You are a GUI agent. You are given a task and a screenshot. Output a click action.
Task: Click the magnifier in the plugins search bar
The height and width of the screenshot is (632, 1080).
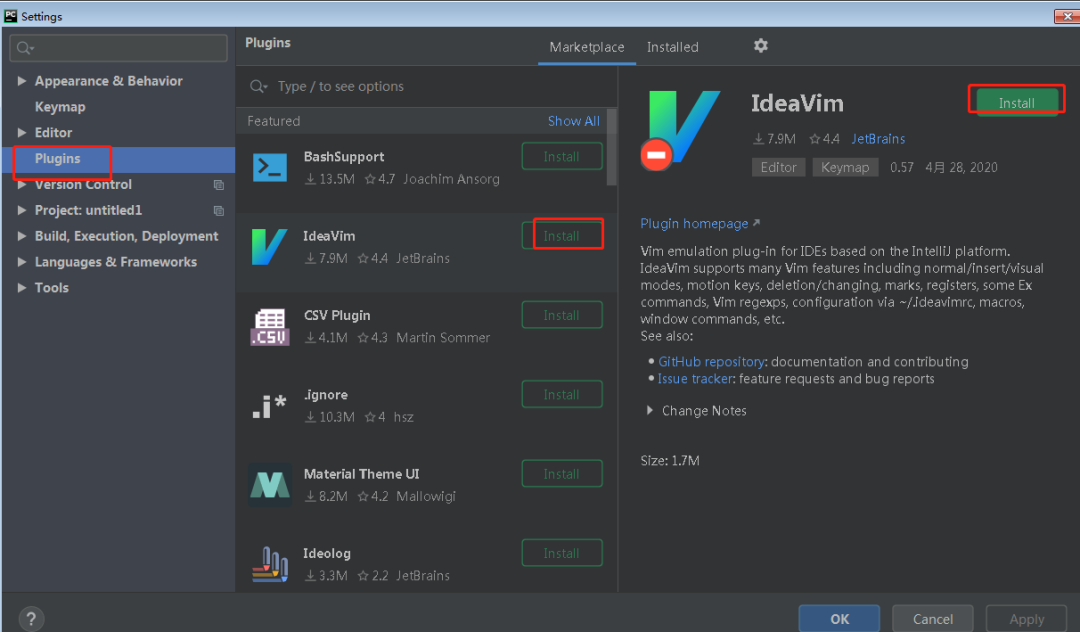[259, 86]
